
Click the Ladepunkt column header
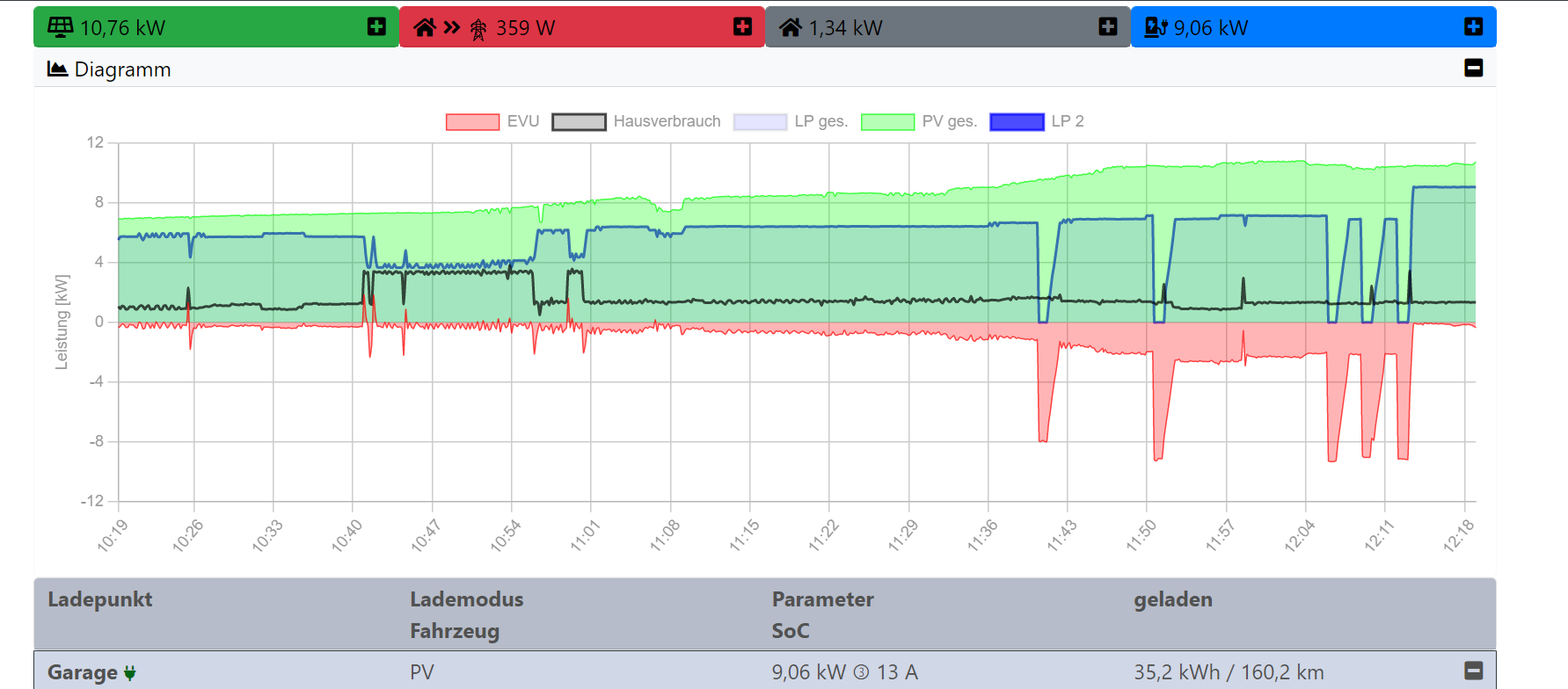(100, 599)
